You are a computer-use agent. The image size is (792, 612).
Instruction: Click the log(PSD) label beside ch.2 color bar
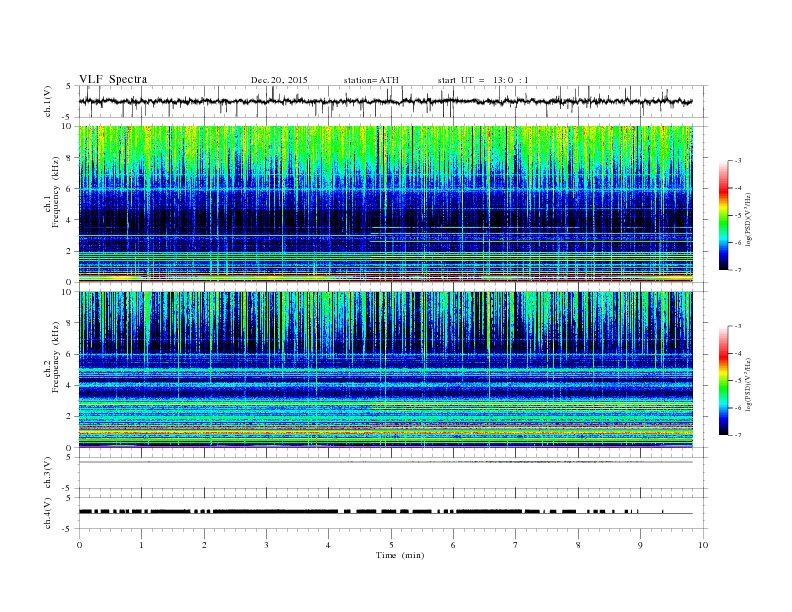pyautogui.click(x=748, y=383)
